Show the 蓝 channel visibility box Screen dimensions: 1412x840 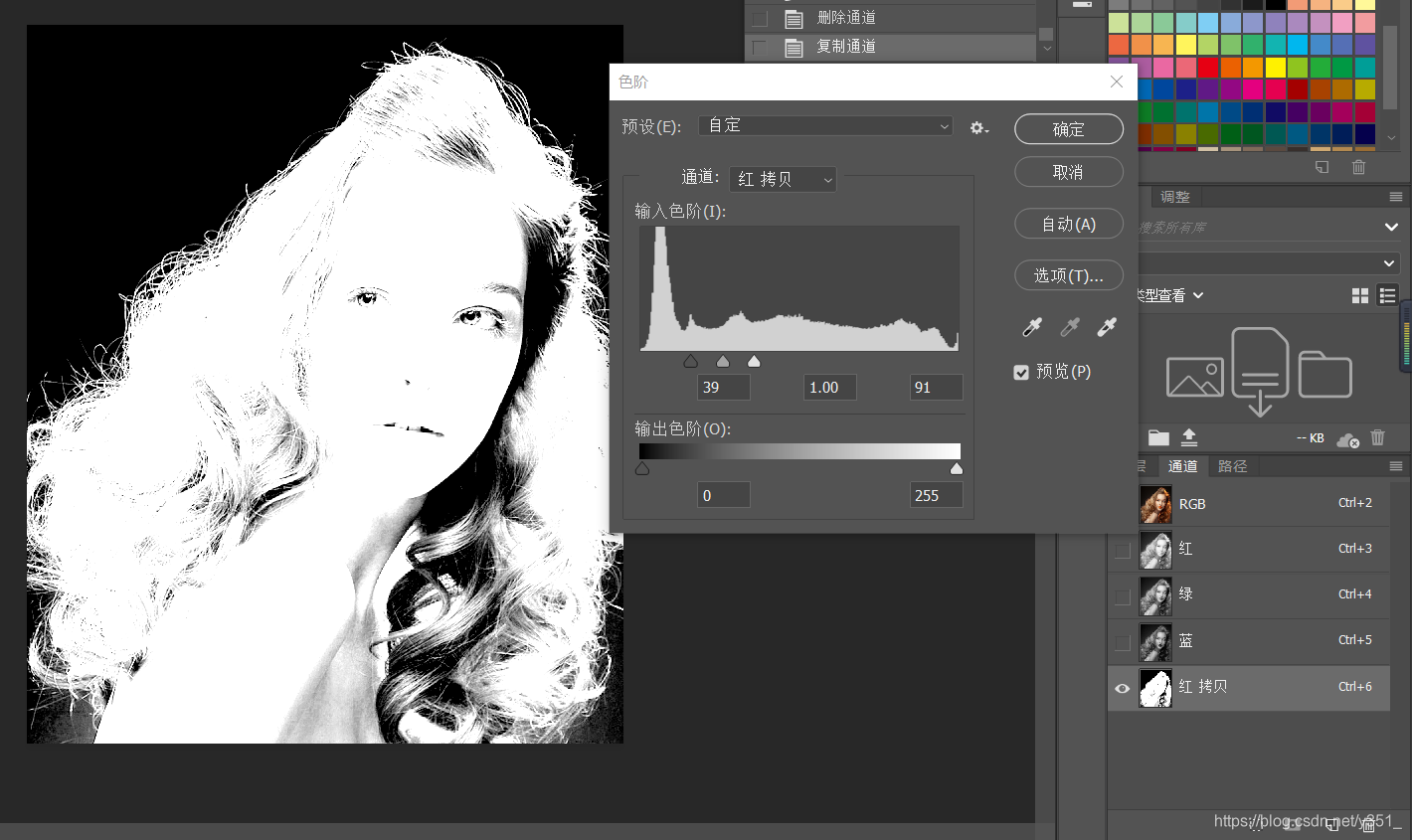tap(1123, 642)
